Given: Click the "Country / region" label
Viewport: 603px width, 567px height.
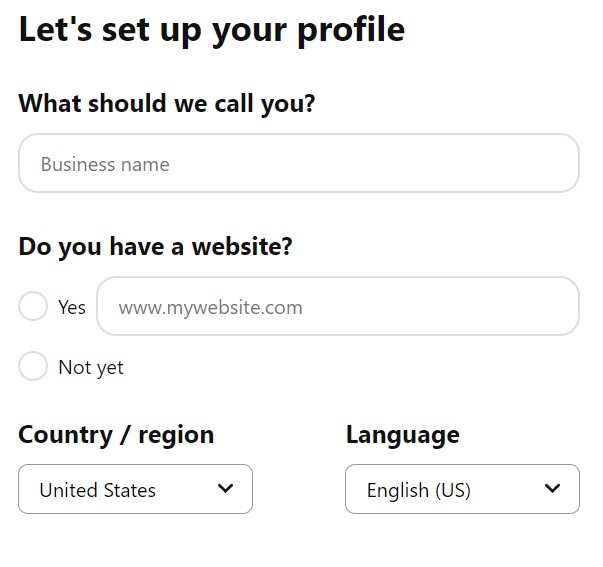Looking at the screenshot, I should pos(116,435).
